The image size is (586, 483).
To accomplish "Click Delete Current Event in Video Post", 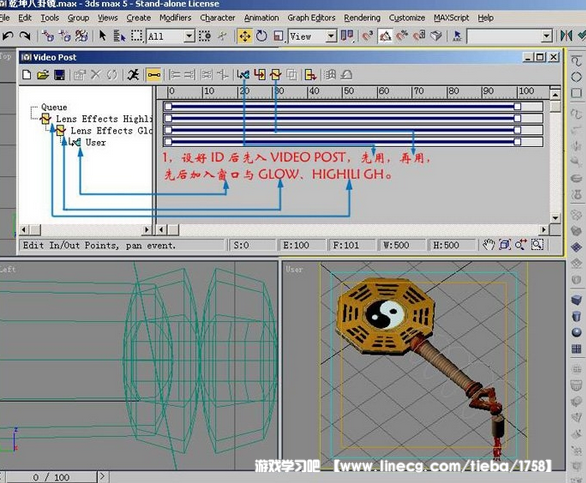I will click(96, 75).
